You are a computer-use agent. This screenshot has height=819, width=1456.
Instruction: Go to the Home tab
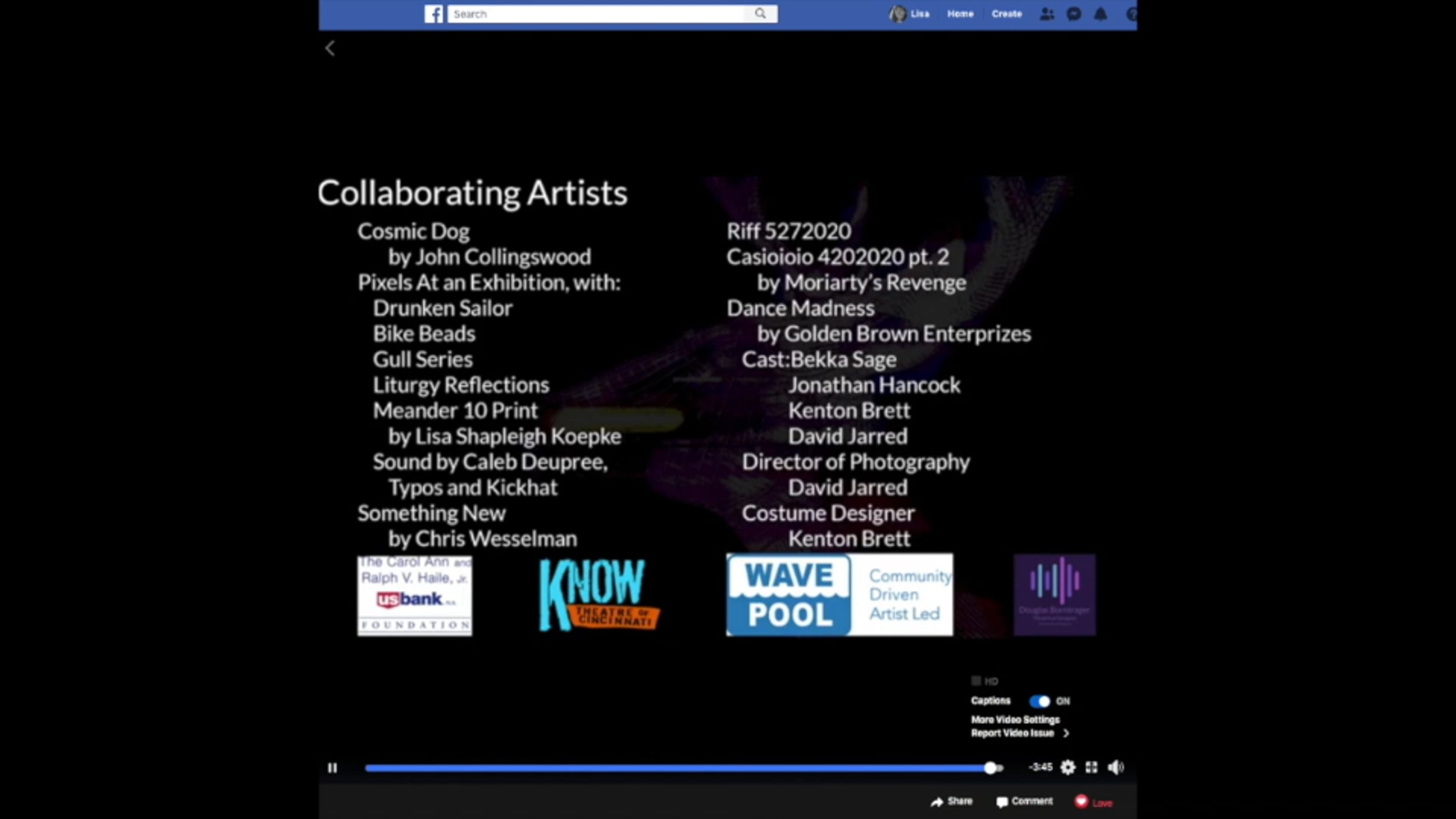[x=960, y=14]
